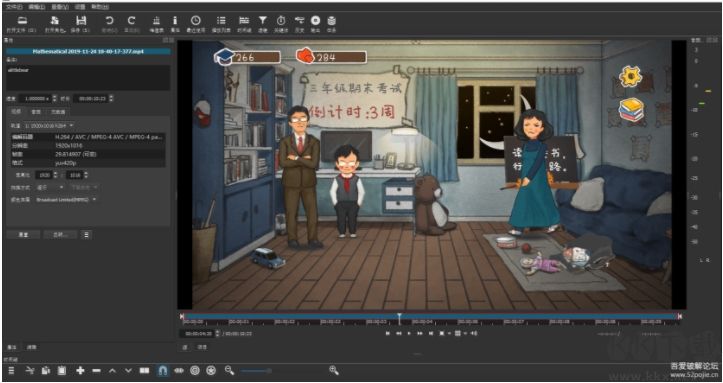Click the Save floppy-disk toolbar icon
Image resolution: width=723 pixels, height=383 pixels.
point(81,23)
